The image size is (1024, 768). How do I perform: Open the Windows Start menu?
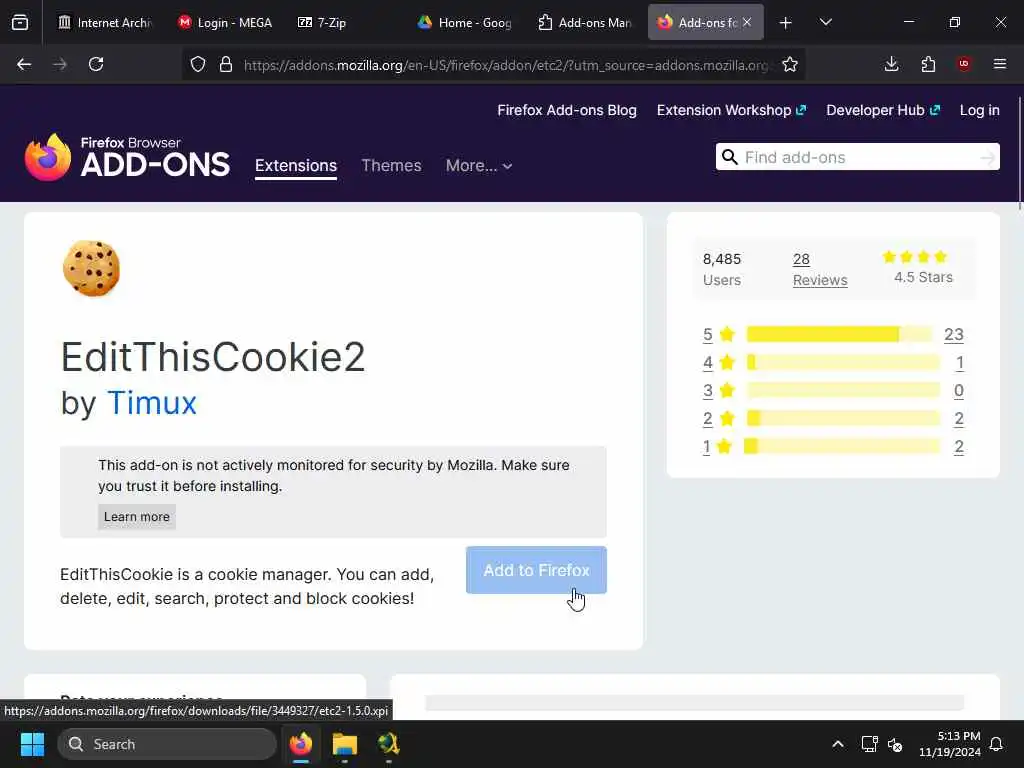32,744
